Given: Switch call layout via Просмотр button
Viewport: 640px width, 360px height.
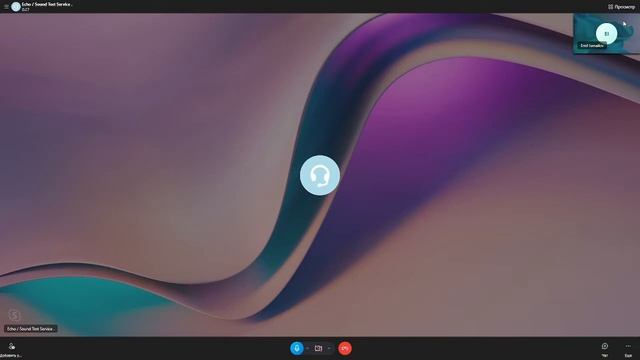Looking at the screenshot, I should click(621, 7).
